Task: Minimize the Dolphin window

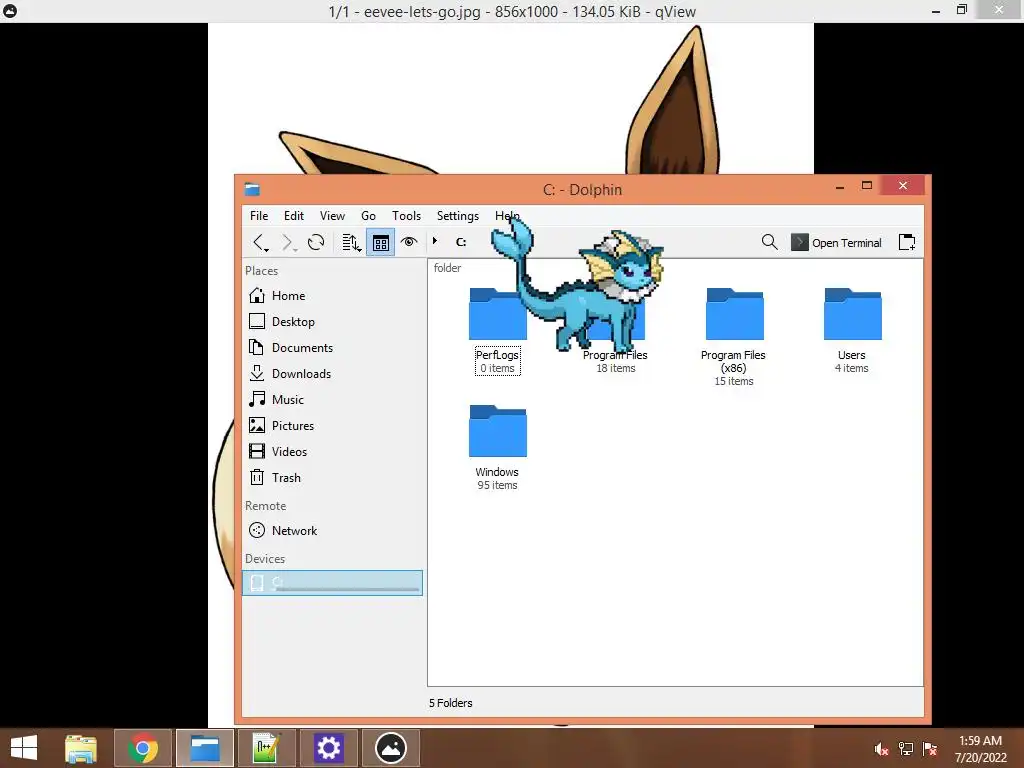Action: coord(840,185)
